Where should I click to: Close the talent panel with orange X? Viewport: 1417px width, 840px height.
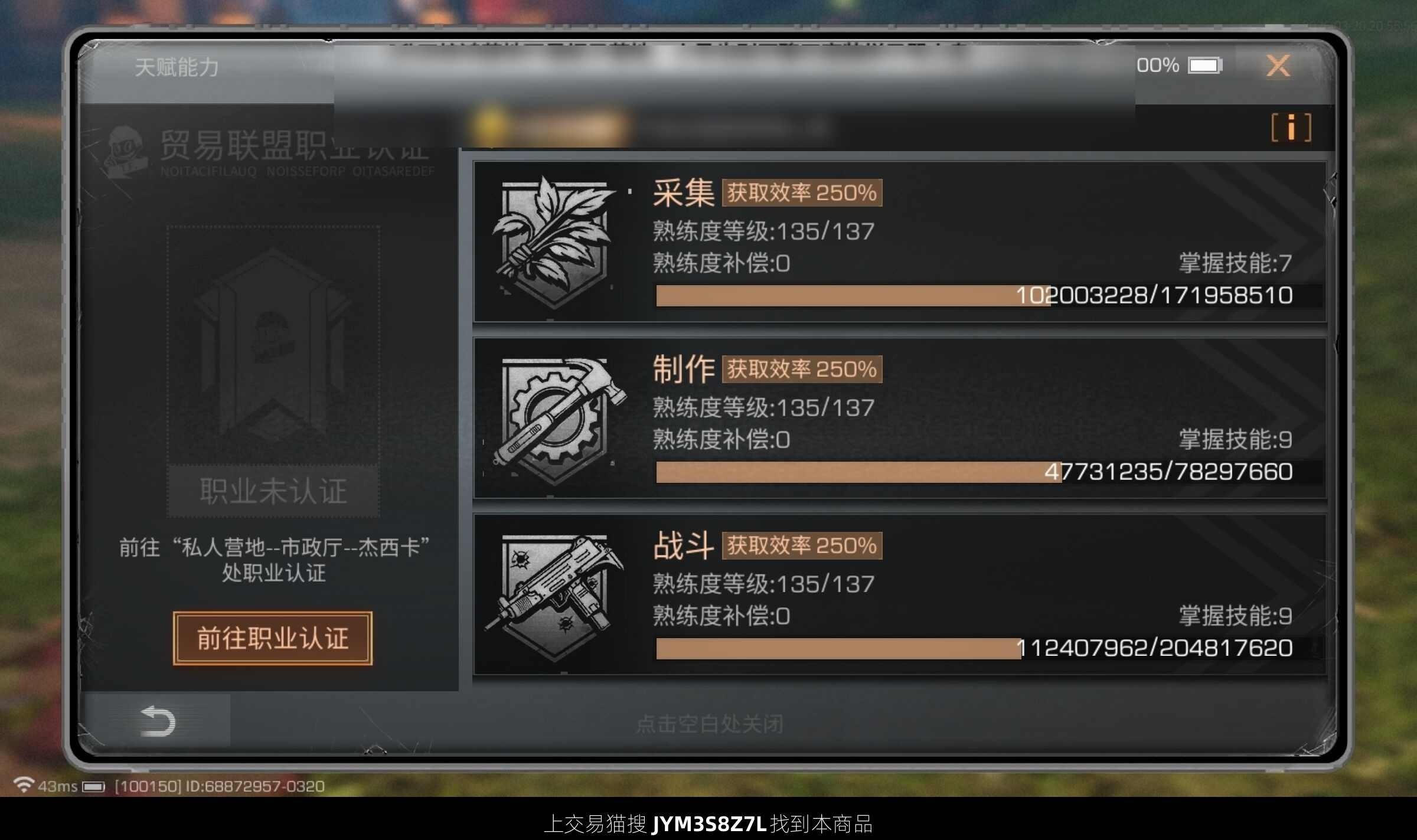click(1278, 66)
